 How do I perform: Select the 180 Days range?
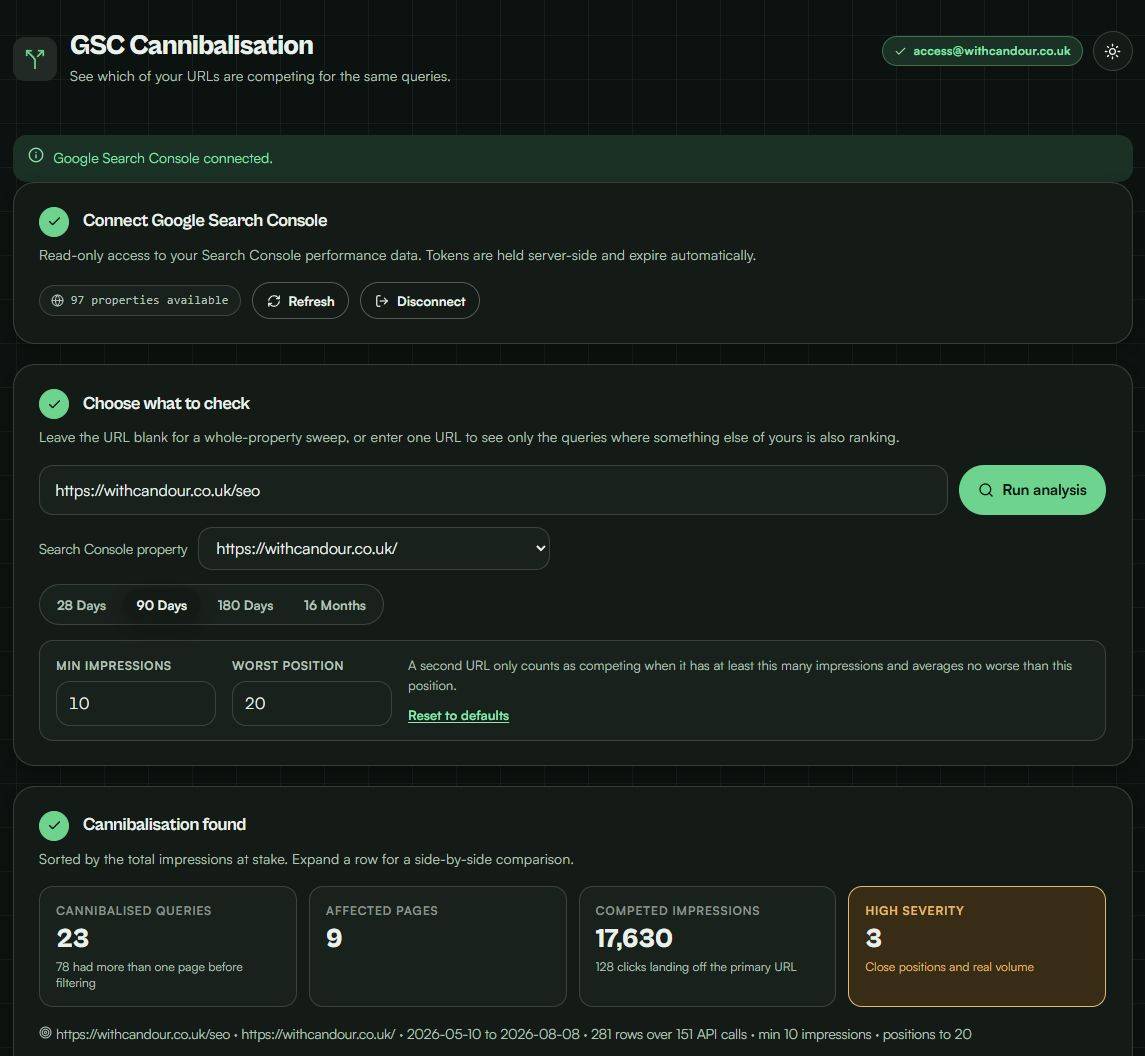[x=245, y=605]
